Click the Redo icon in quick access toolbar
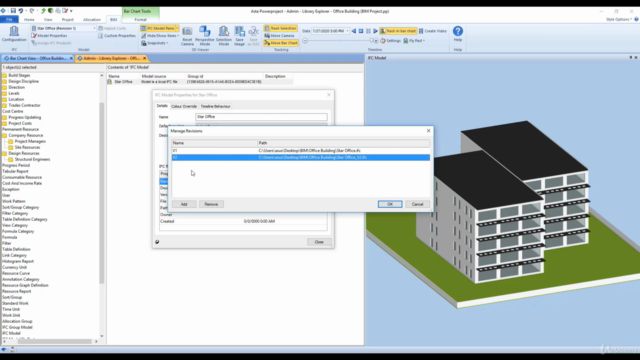Image resolution: width=640 pixels, height=360 pixels. click(31, 11)
